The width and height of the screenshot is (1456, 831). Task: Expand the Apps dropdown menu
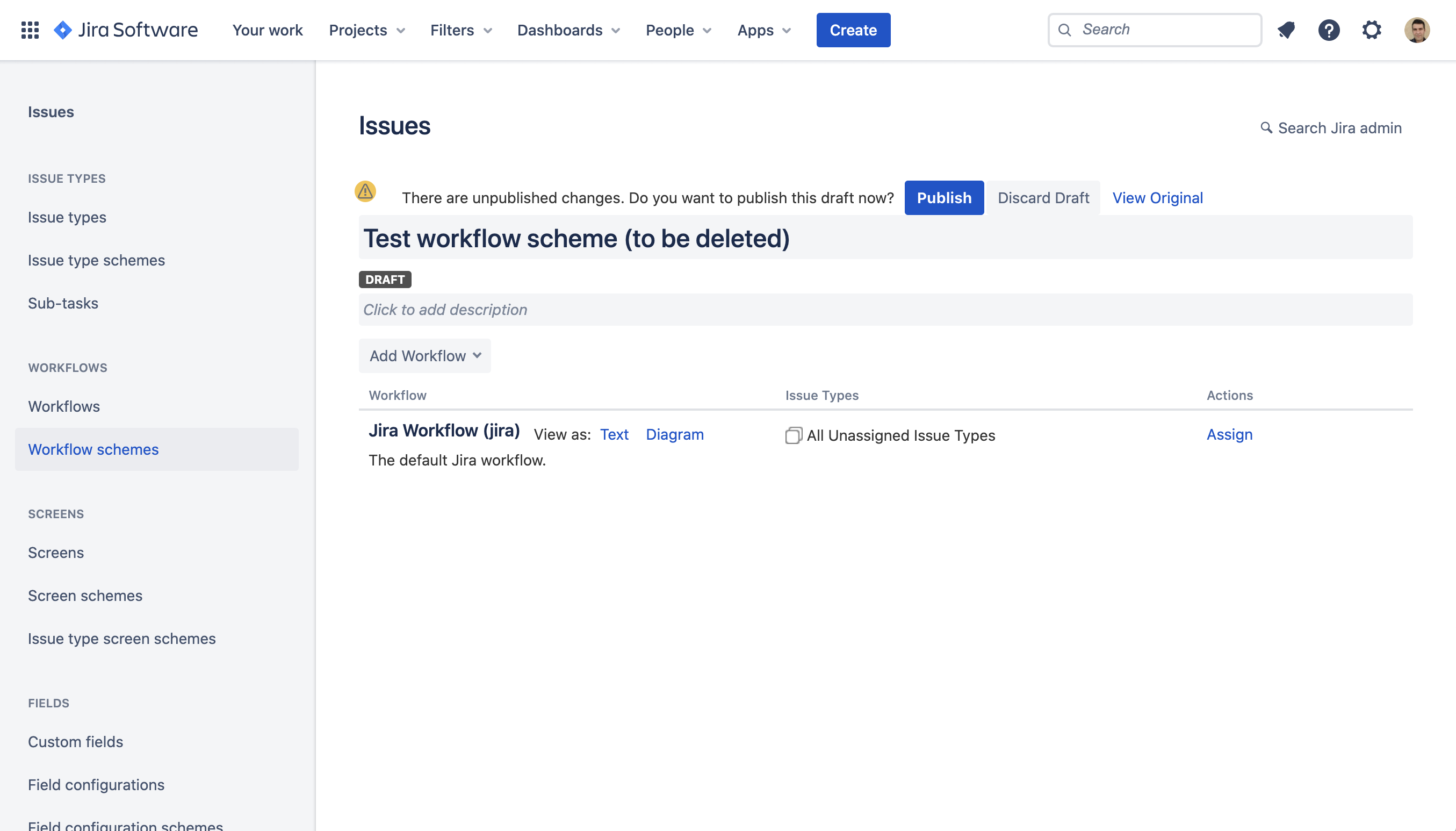tap(764, 30)
